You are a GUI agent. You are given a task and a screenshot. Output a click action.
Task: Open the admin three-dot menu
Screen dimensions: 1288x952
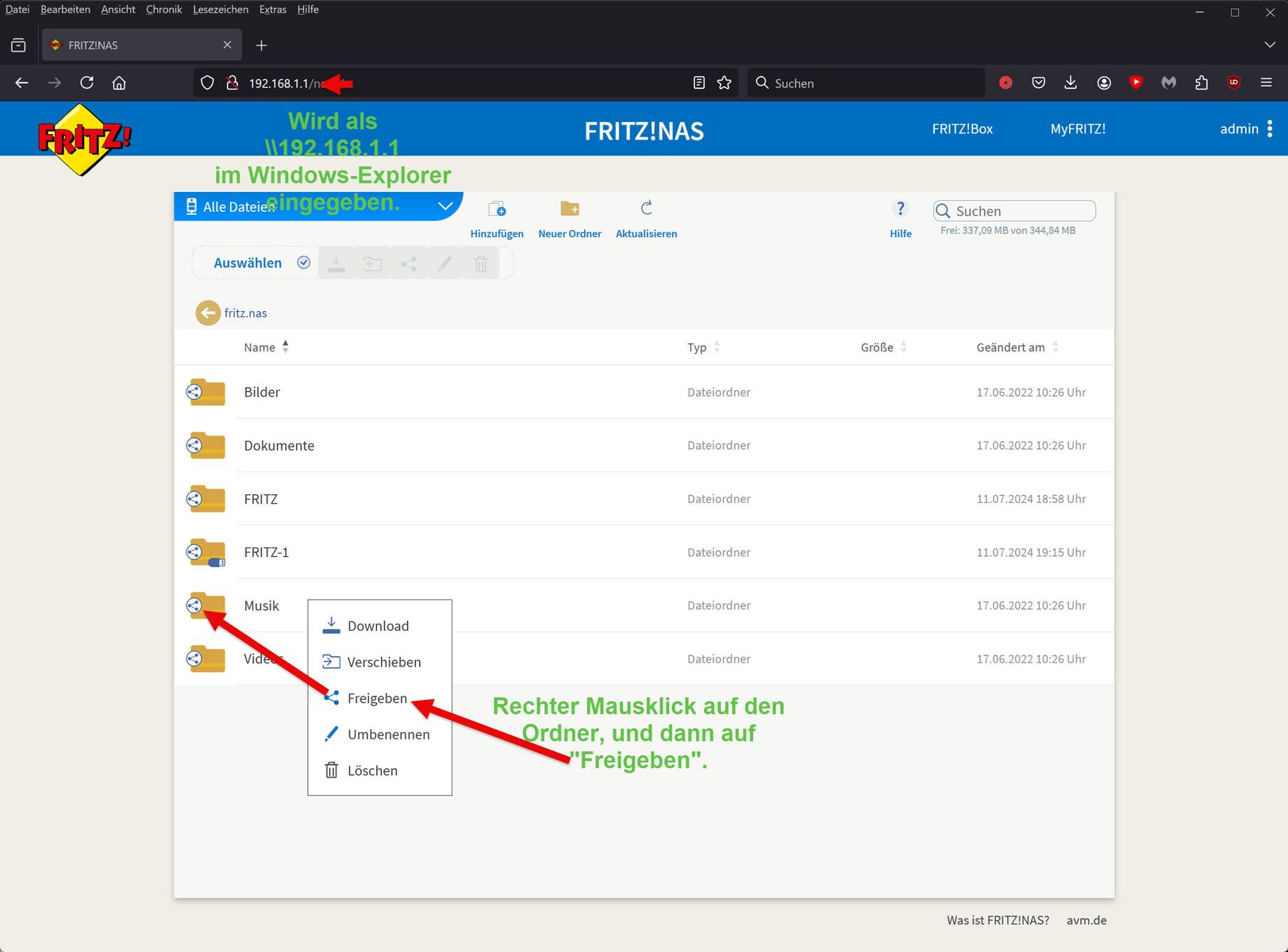tap(1270, 129)
